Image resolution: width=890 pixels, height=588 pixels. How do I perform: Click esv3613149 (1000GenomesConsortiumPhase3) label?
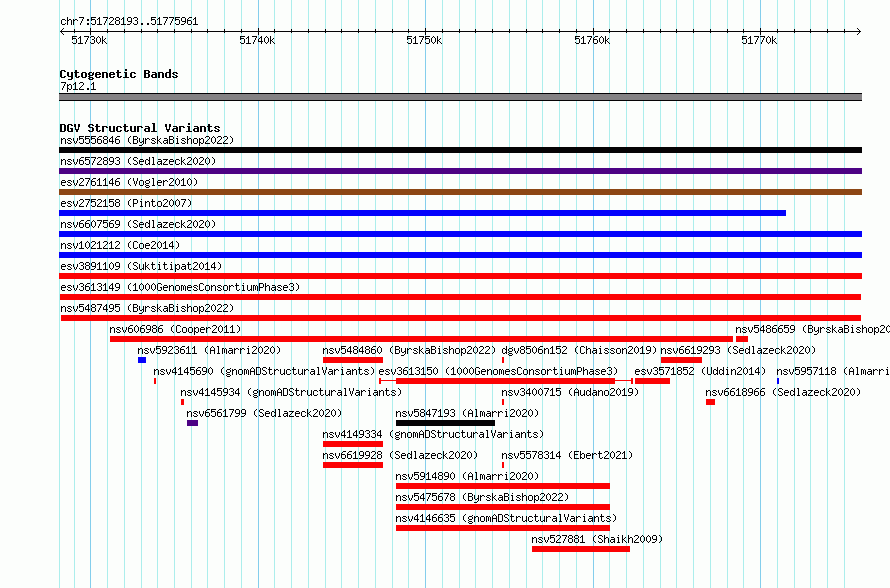click(x=180, y=287)
